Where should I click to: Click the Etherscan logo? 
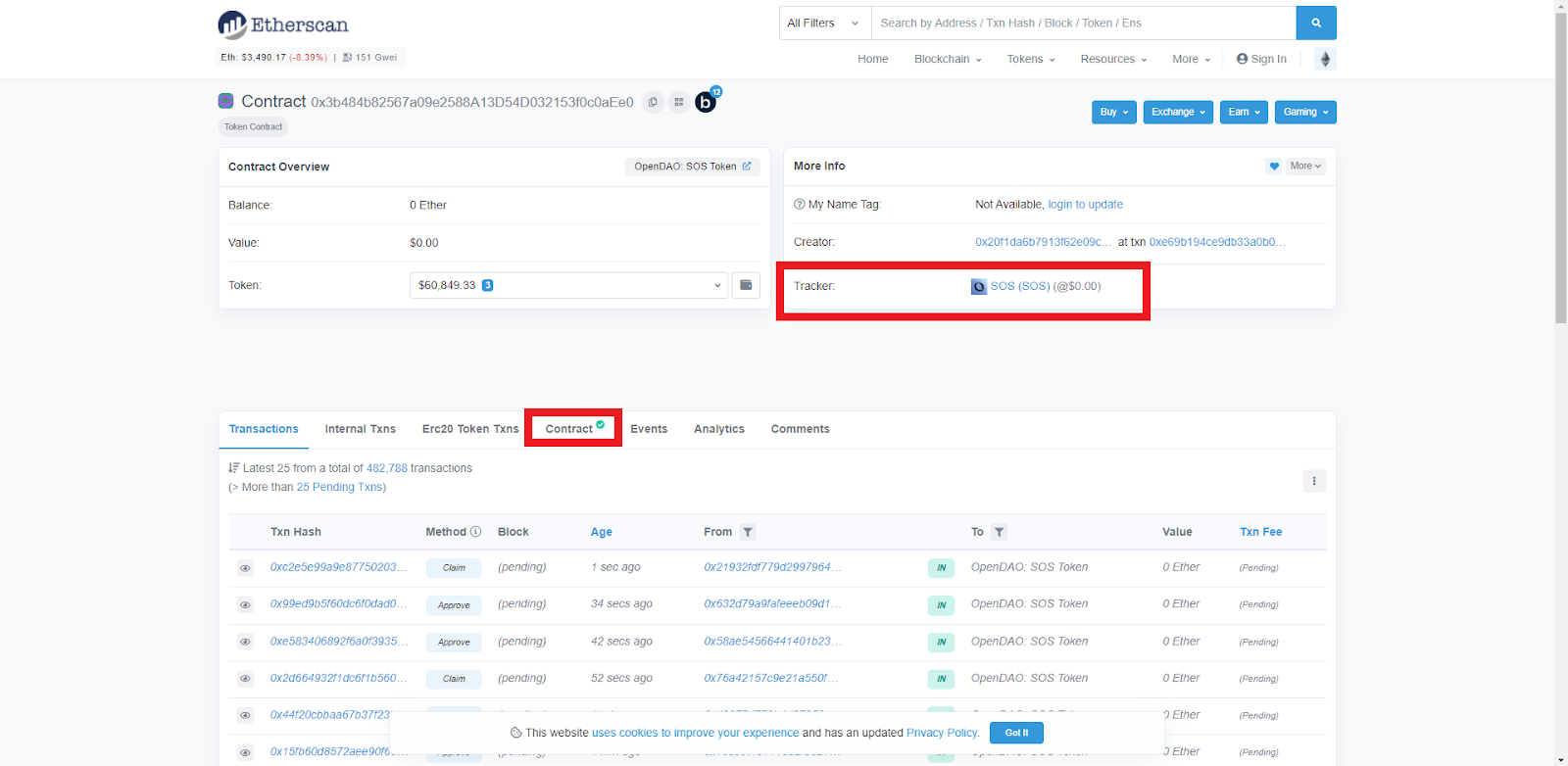[x=283, y=24]
